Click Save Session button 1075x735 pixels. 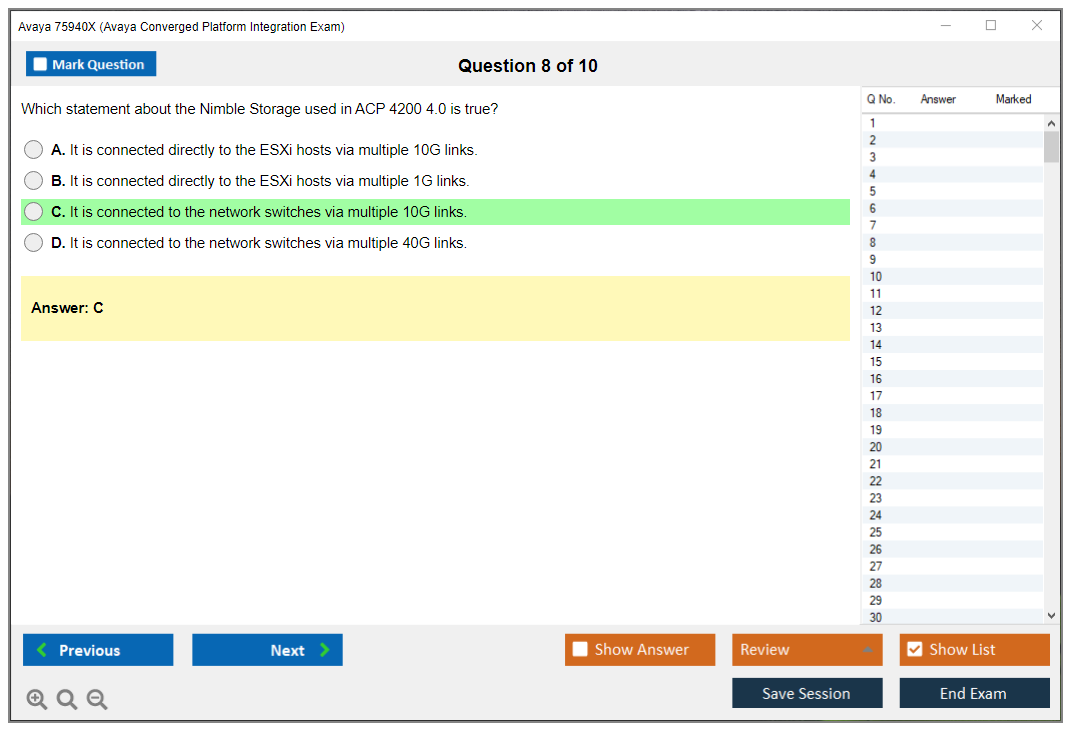click(x=807, y=693)
